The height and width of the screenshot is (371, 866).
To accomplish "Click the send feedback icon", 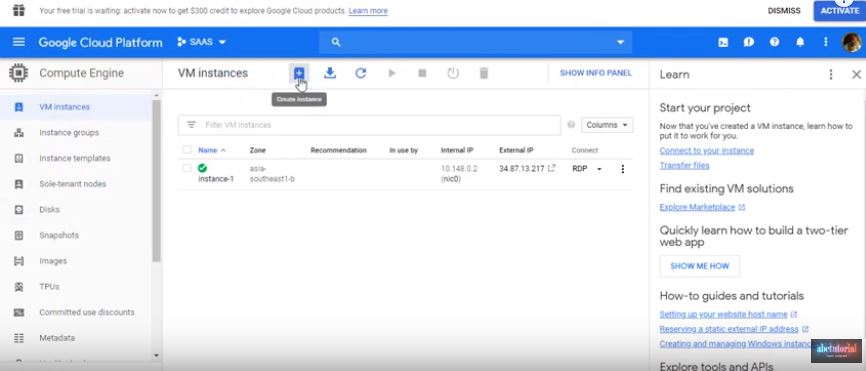I will (x=749, y=42).
